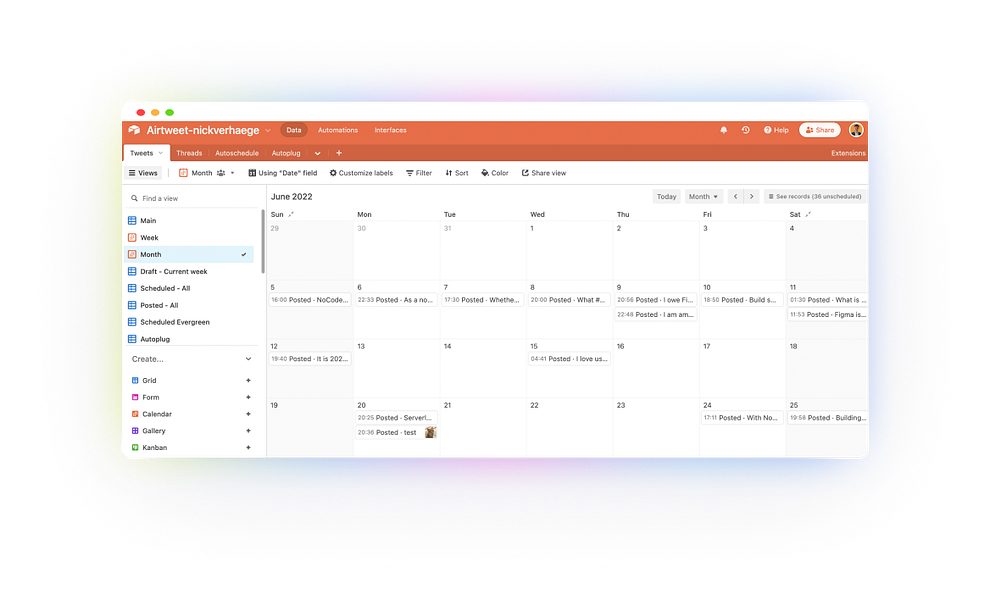The image size is (990, 600).
Task: Click the Airtable base logo icon
Action: (x=134, y=130)
